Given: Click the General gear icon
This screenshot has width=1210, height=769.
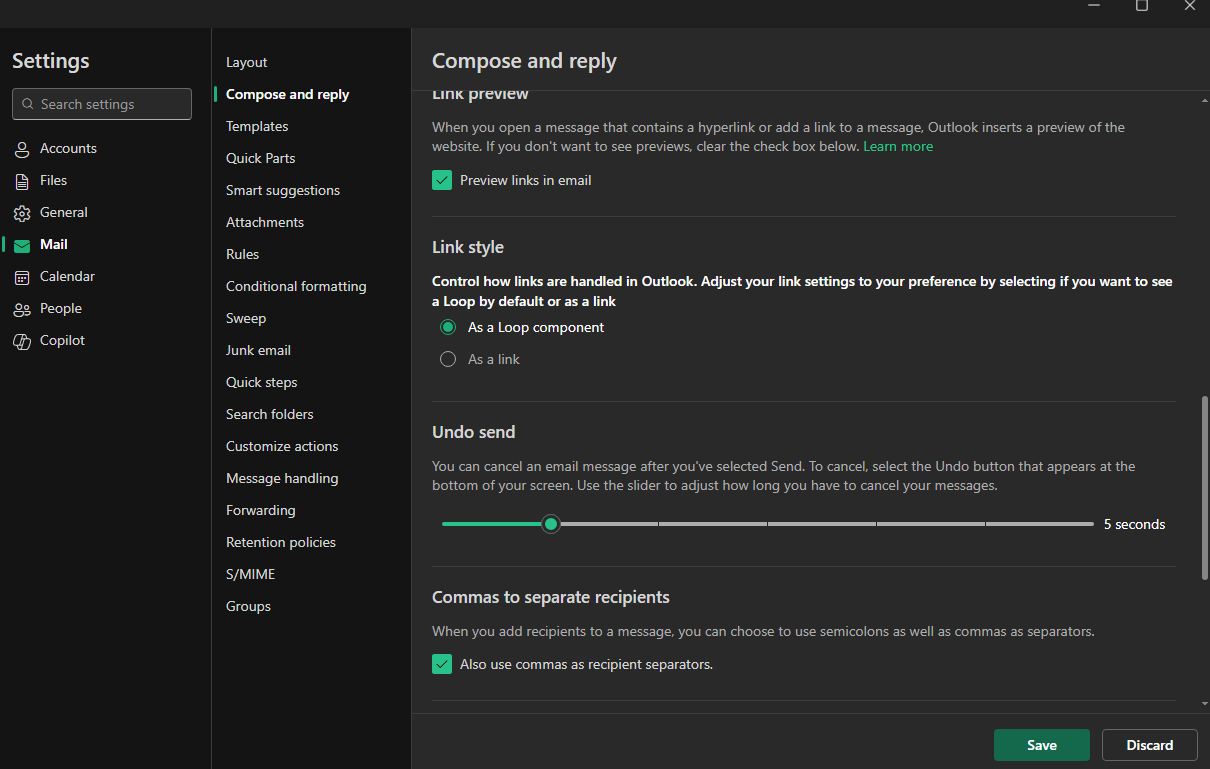Looking at the screenshot, I should pyautogui.click(x=22, y=213).
